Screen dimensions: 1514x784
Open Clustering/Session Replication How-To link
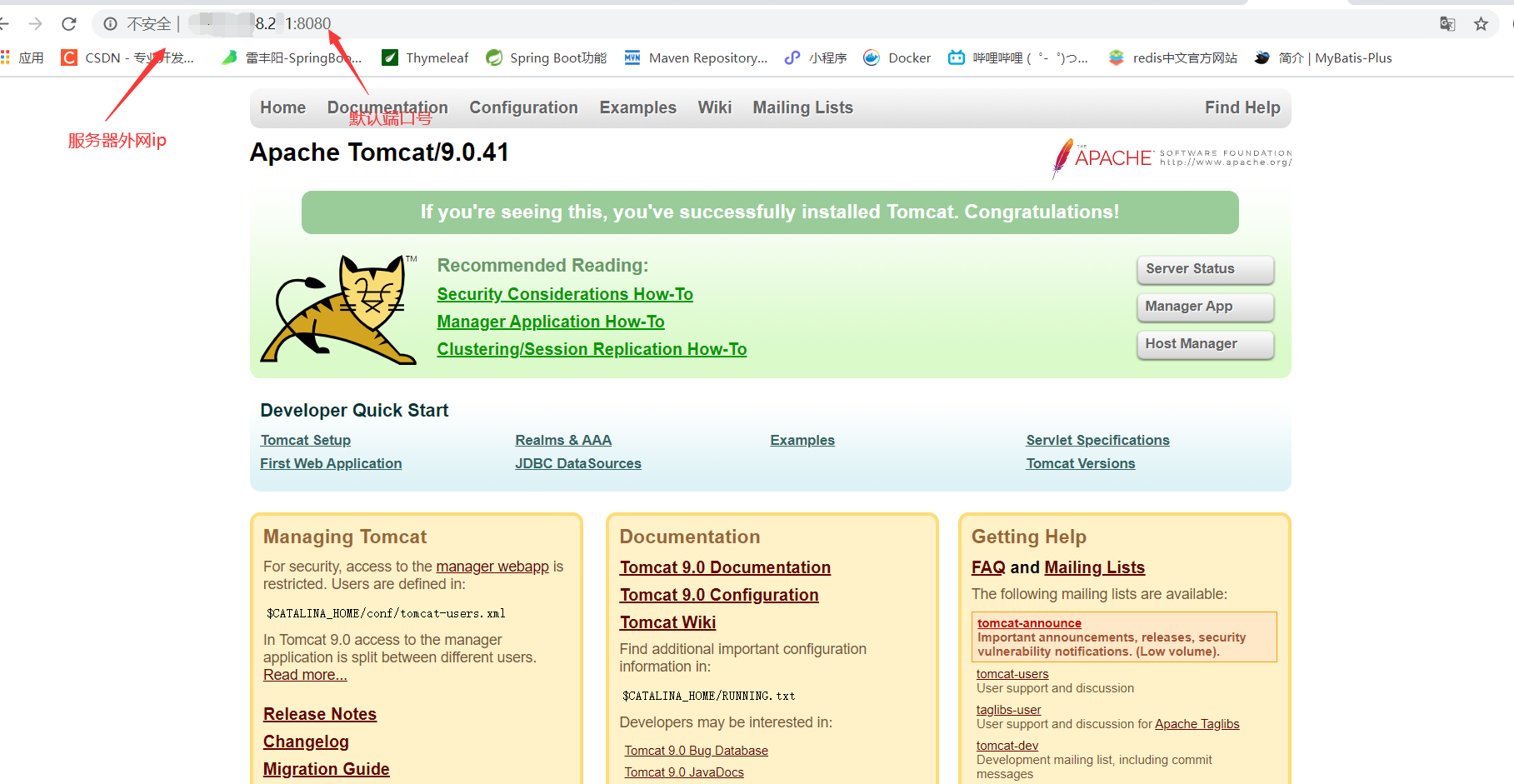pos(592,349)
